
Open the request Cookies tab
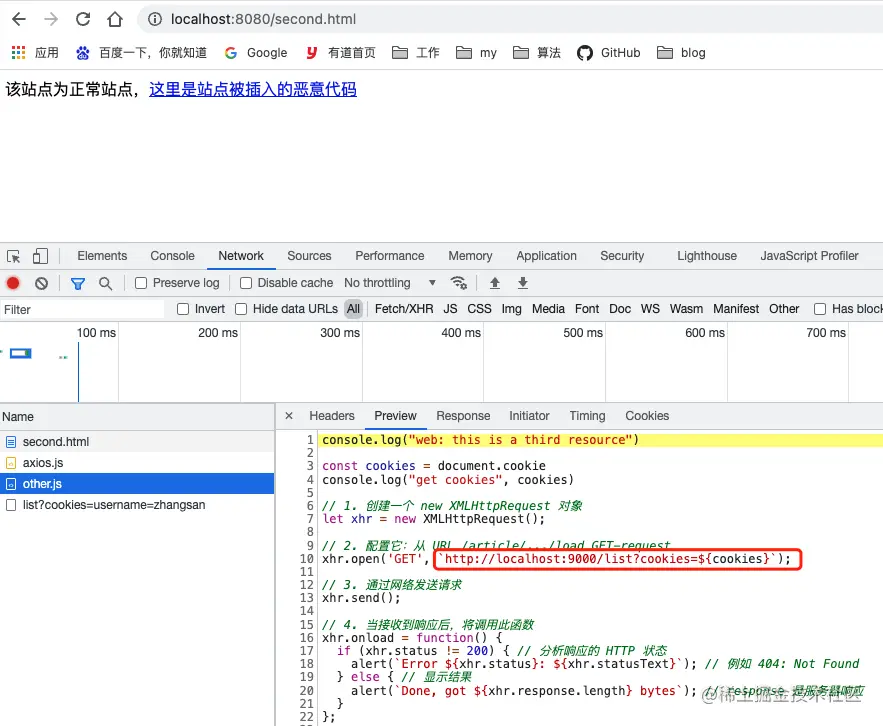[647, 416]
